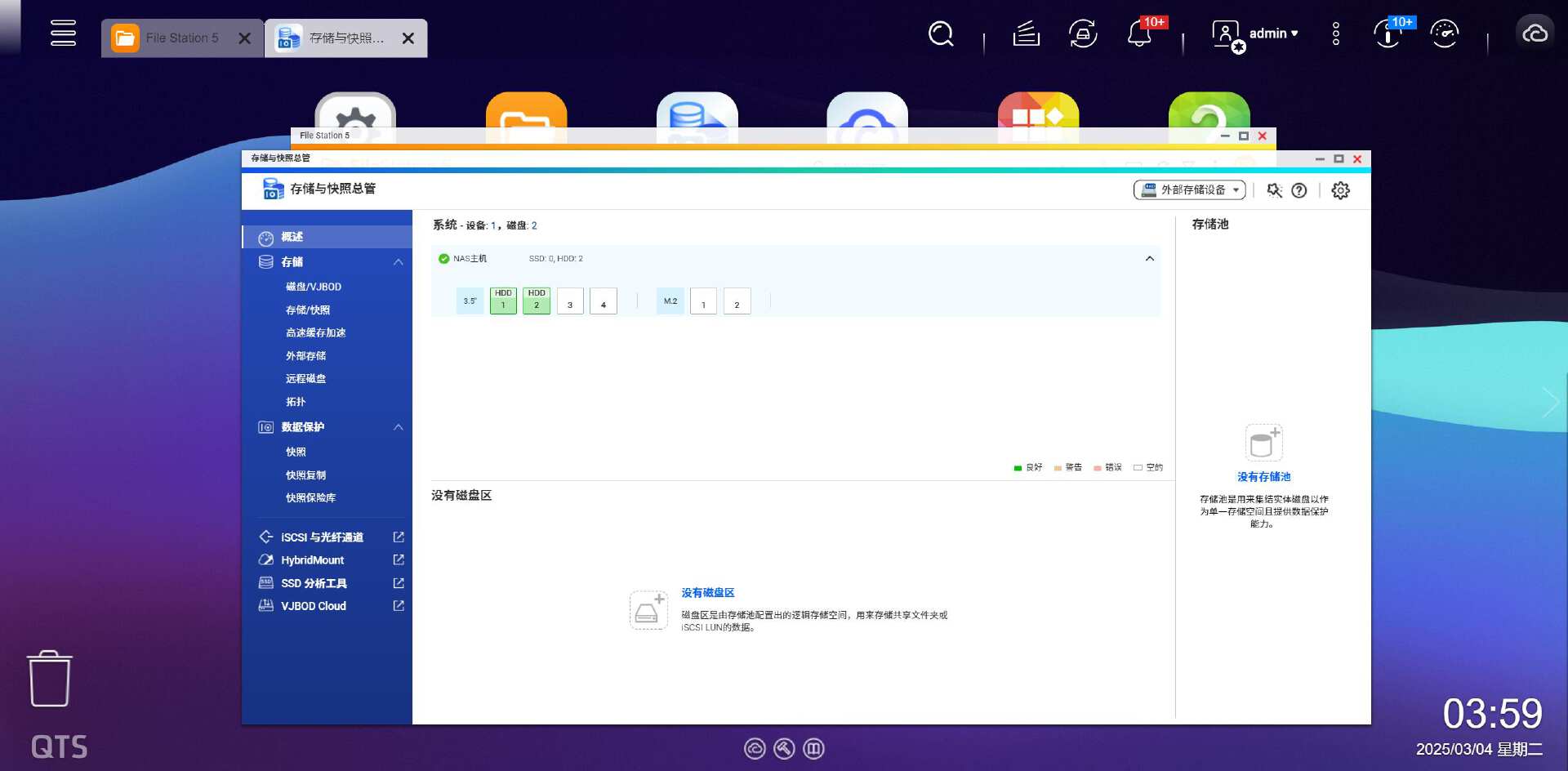Collapse the 存储 sidebar section
The image size is (1568, 771).
tap(399, 262)
